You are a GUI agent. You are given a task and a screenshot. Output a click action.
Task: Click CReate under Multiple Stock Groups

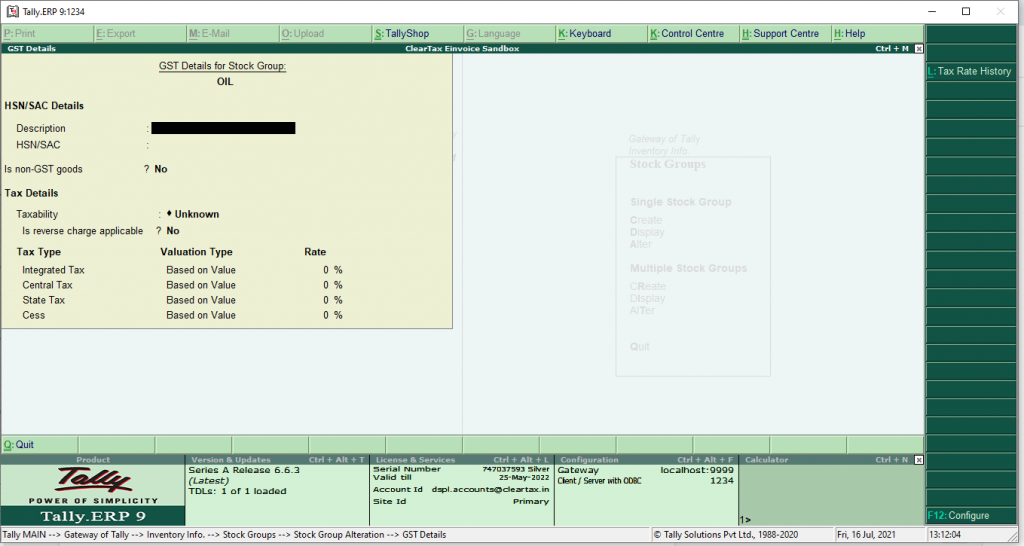pos(648,286)
